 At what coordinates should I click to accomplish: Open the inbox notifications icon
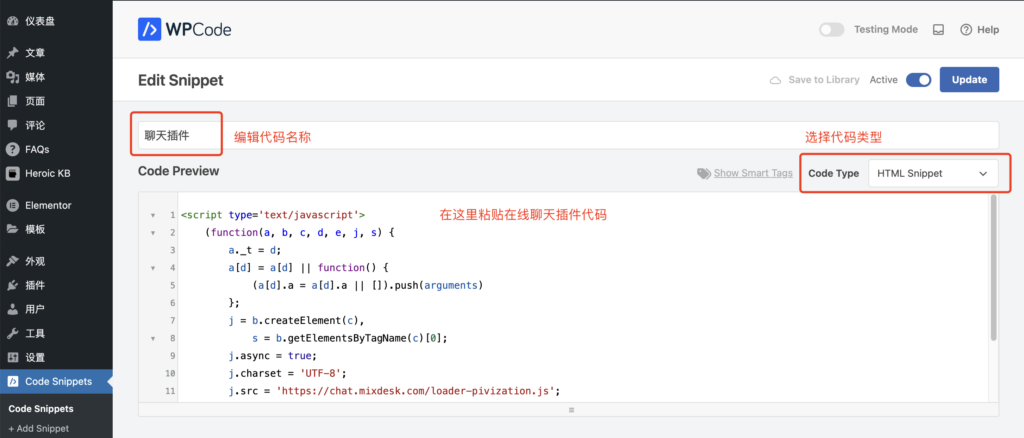938,29
